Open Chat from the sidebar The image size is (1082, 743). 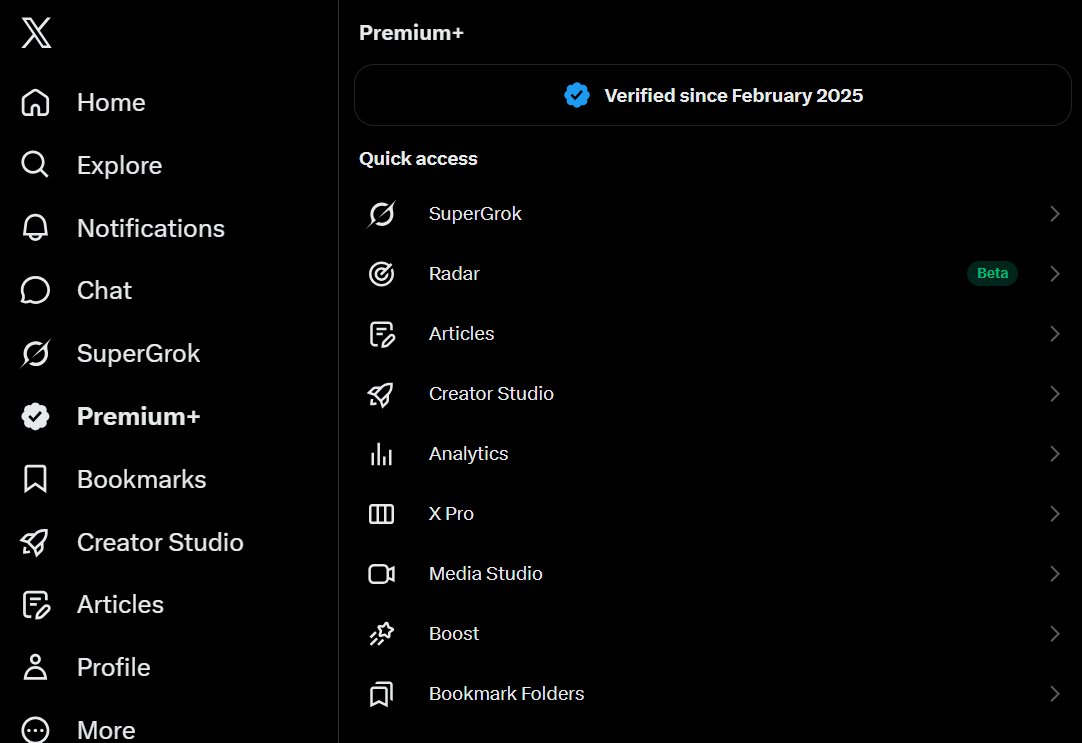104,290
